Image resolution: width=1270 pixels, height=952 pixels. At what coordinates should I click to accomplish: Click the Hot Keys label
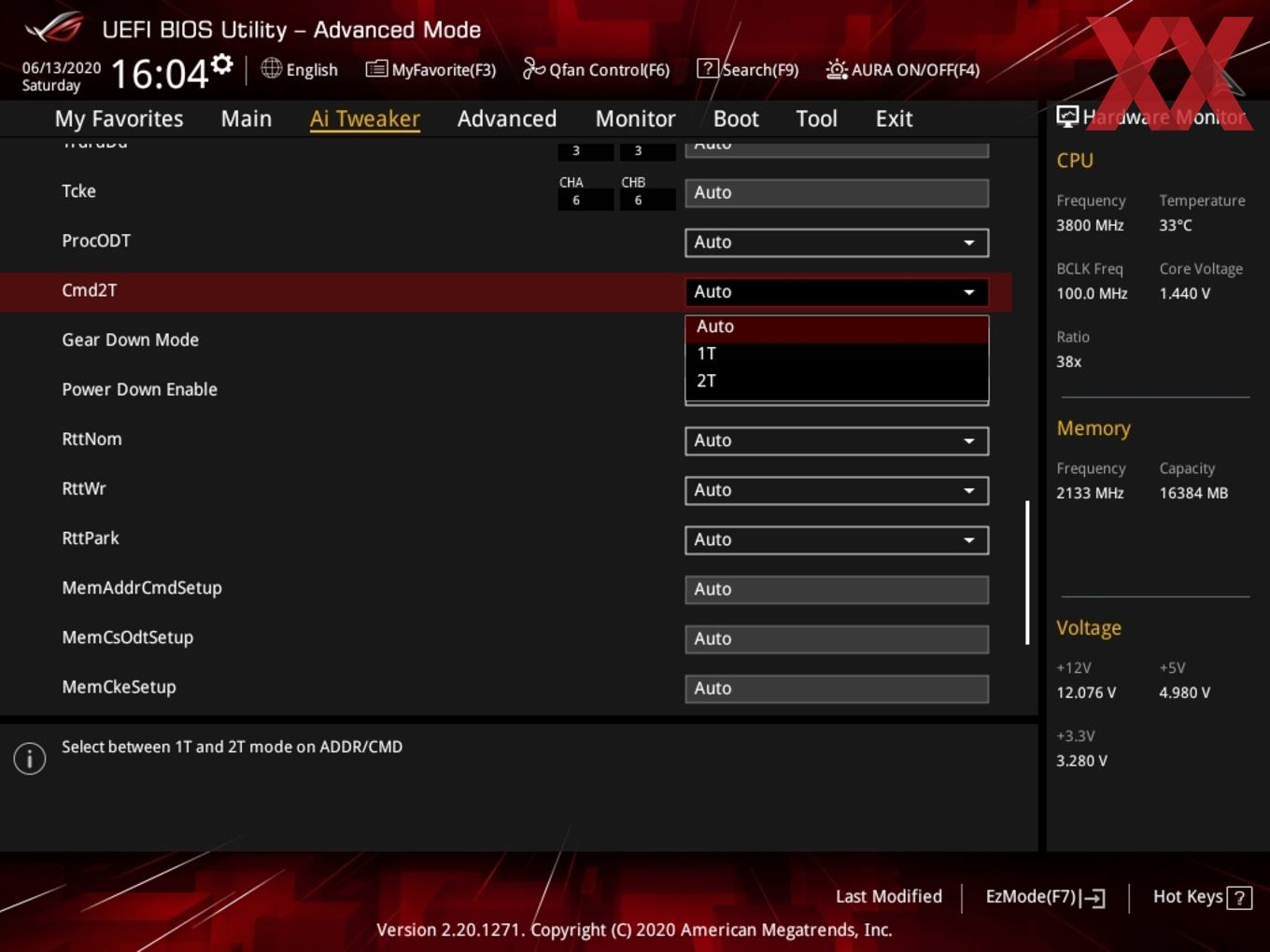click(x=1188, y=897)
